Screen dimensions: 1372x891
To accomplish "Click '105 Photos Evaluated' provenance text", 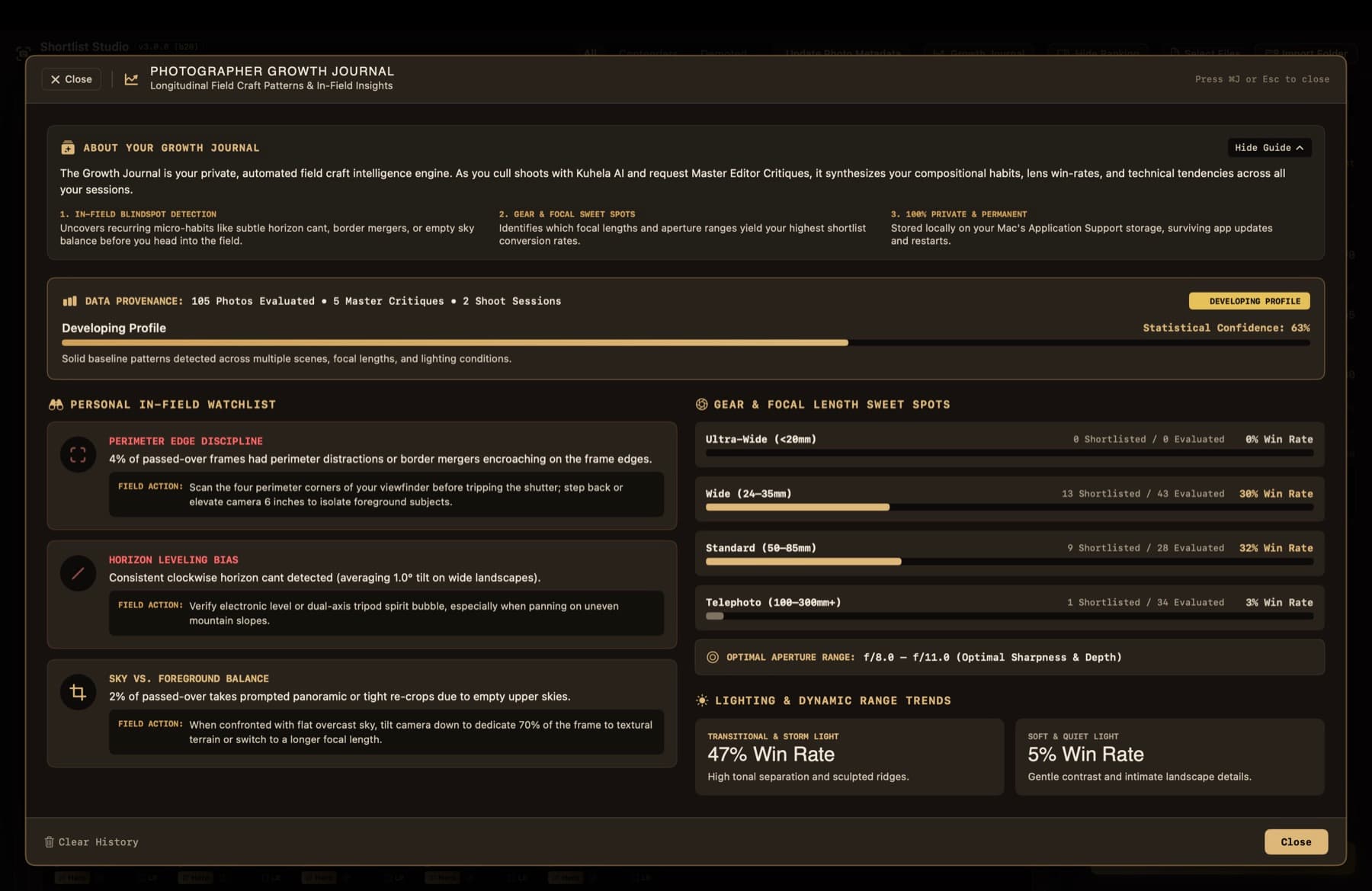I will pyautogui.click(x=252, y=301).
